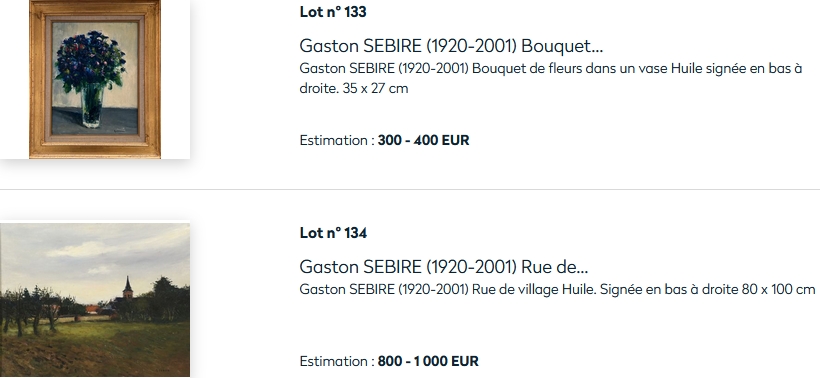Open the "Gaston SEBIRE (1920-2001) Bouquet…" title
The image size is (820, 378).
[x=451, y=46]
